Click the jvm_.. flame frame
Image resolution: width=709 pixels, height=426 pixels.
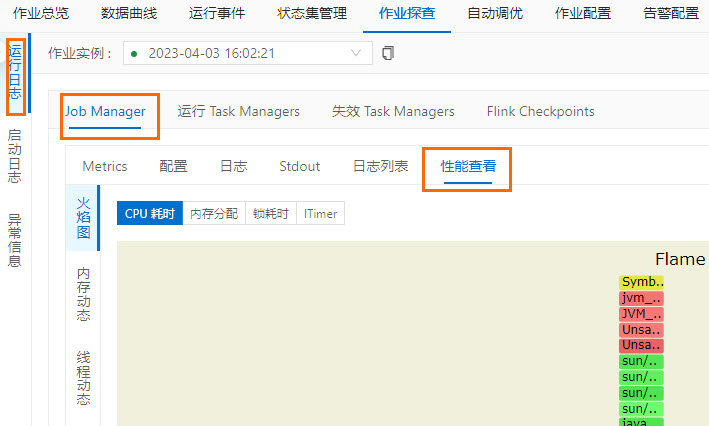tap(641, 298)
